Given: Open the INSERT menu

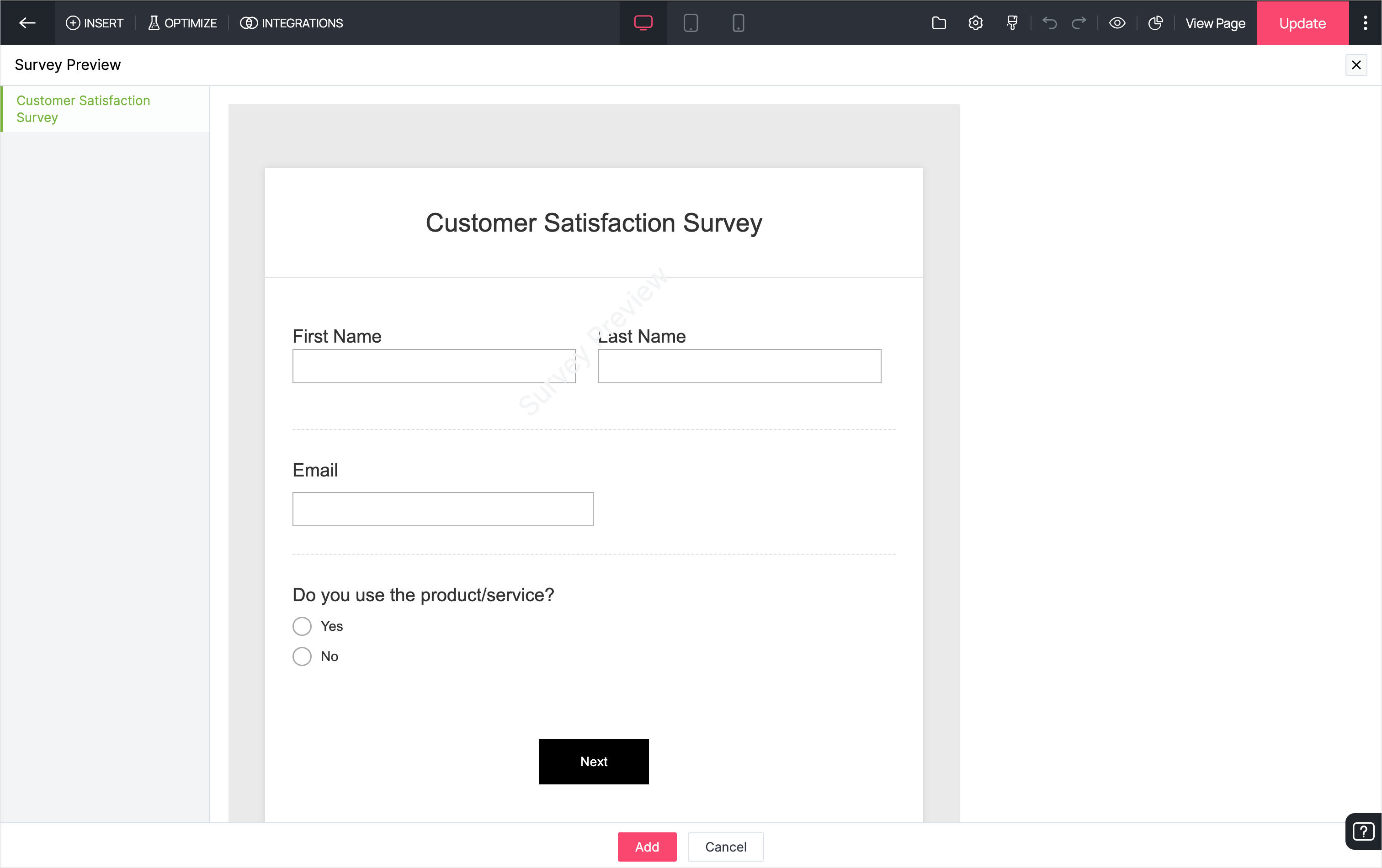Looking at the screenshot, I should 95,23.
